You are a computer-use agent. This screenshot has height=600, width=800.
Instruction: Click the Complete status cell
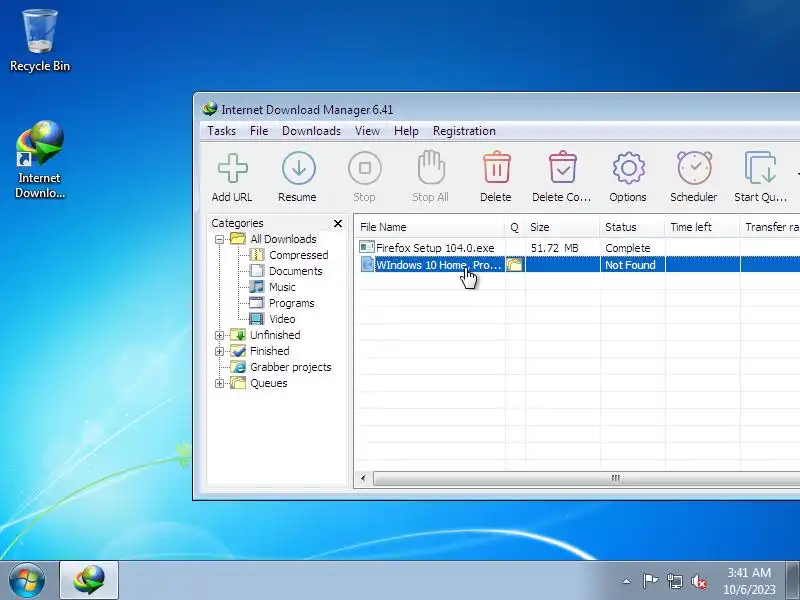[x=628, y=248]
